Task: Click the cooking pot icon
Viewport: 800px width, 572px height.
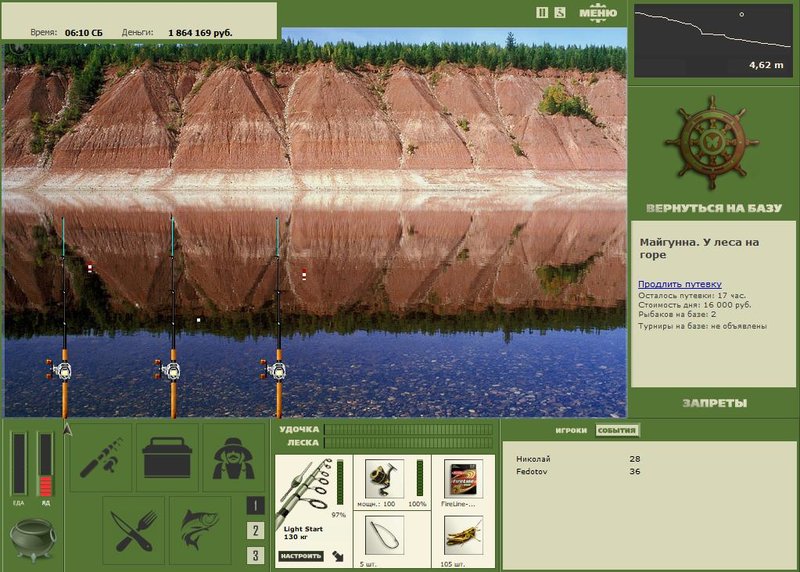Action: [33, 539]
